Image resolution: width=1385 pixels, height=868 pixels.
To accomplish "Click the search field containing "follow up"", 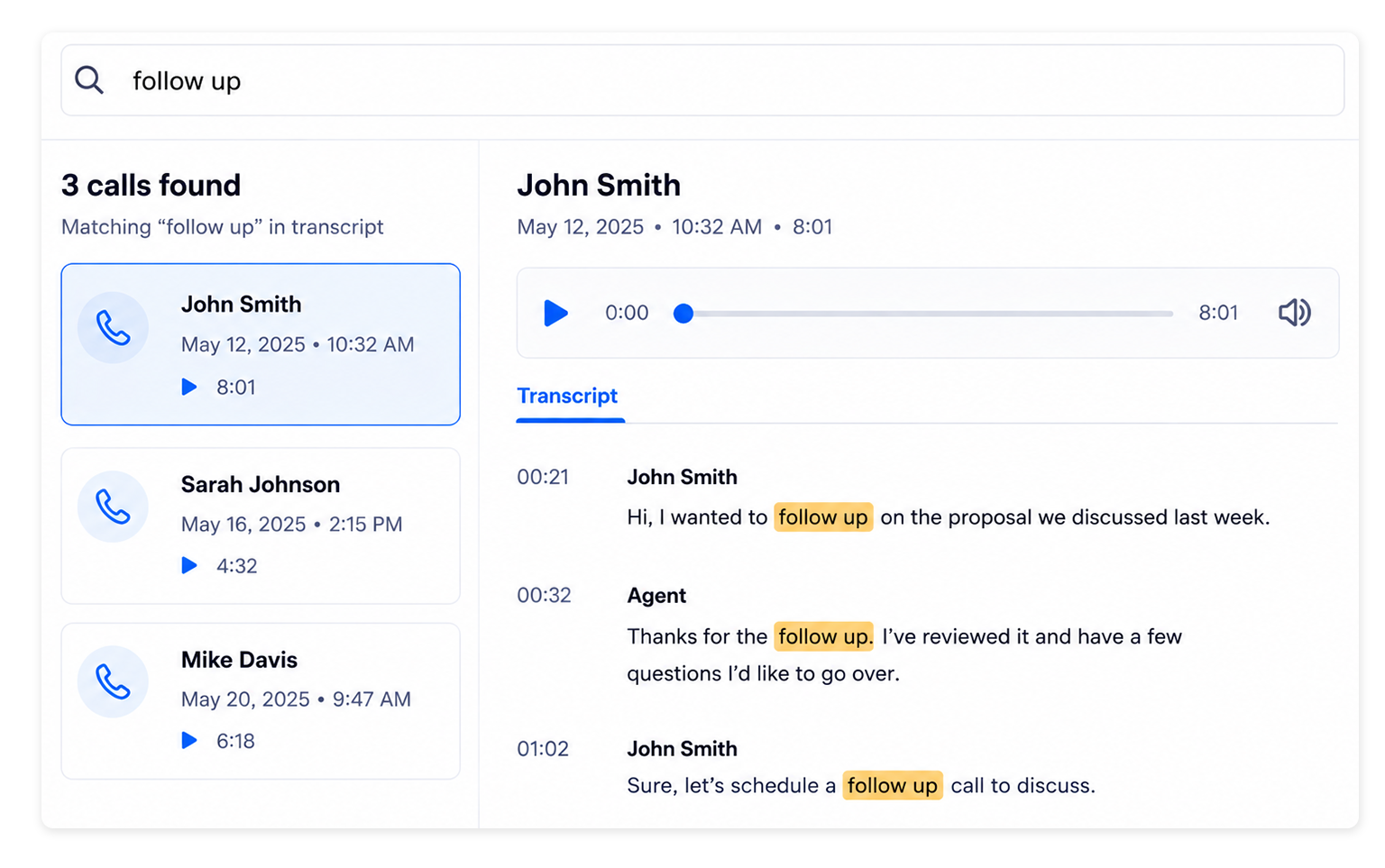I will pos(702,80).
